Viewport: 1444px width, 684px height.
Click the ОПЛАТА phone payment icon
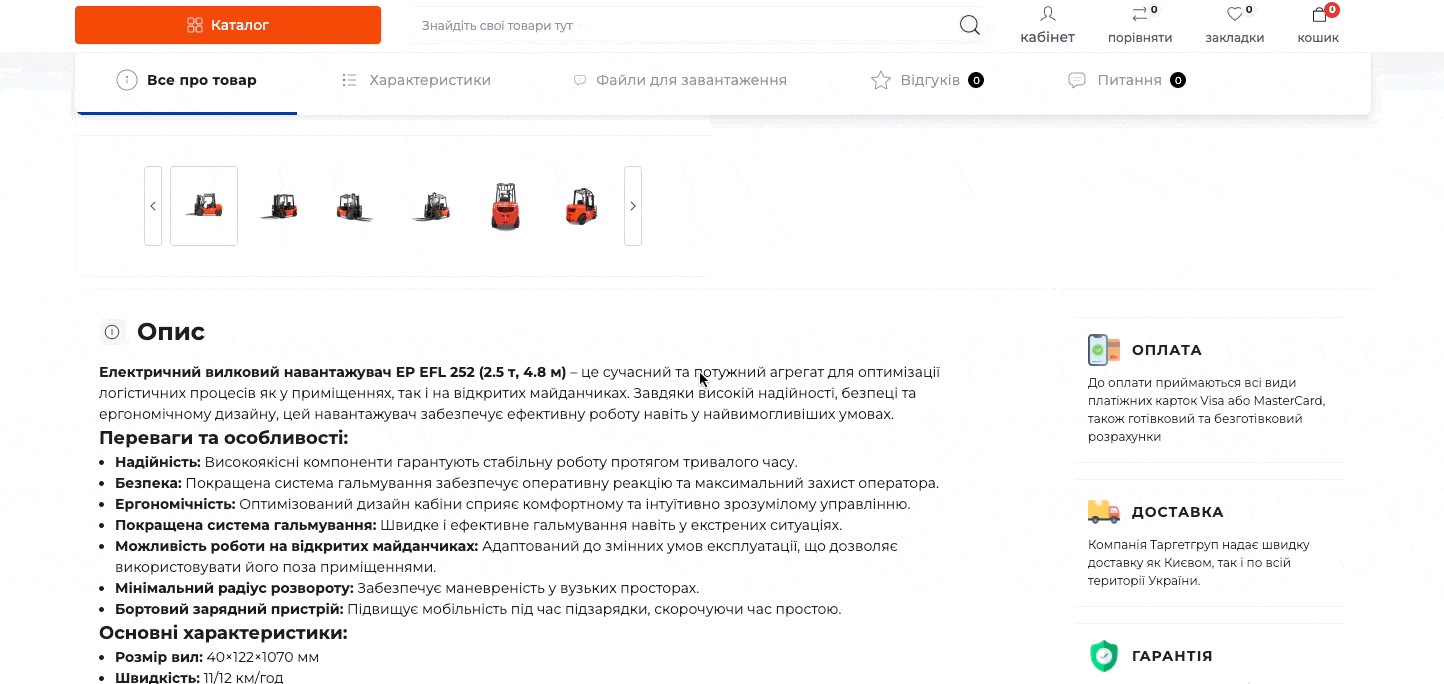pos(1104,350)
